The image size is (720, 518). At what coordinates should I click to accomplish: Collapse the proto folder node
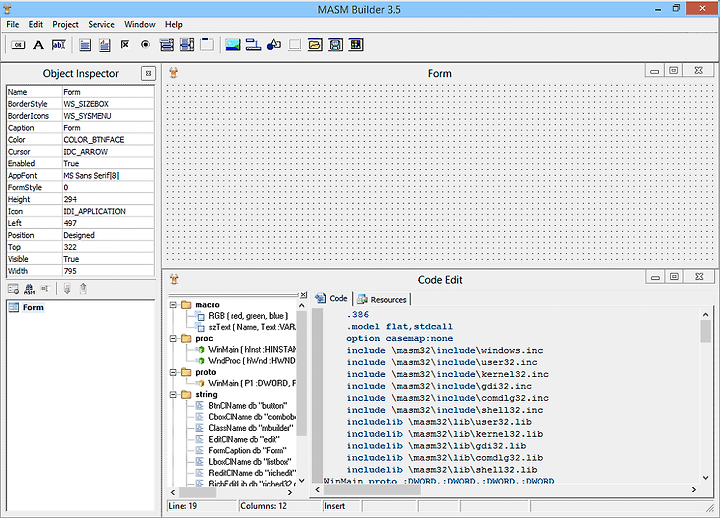pyautogui.click(x=173, y=372)
